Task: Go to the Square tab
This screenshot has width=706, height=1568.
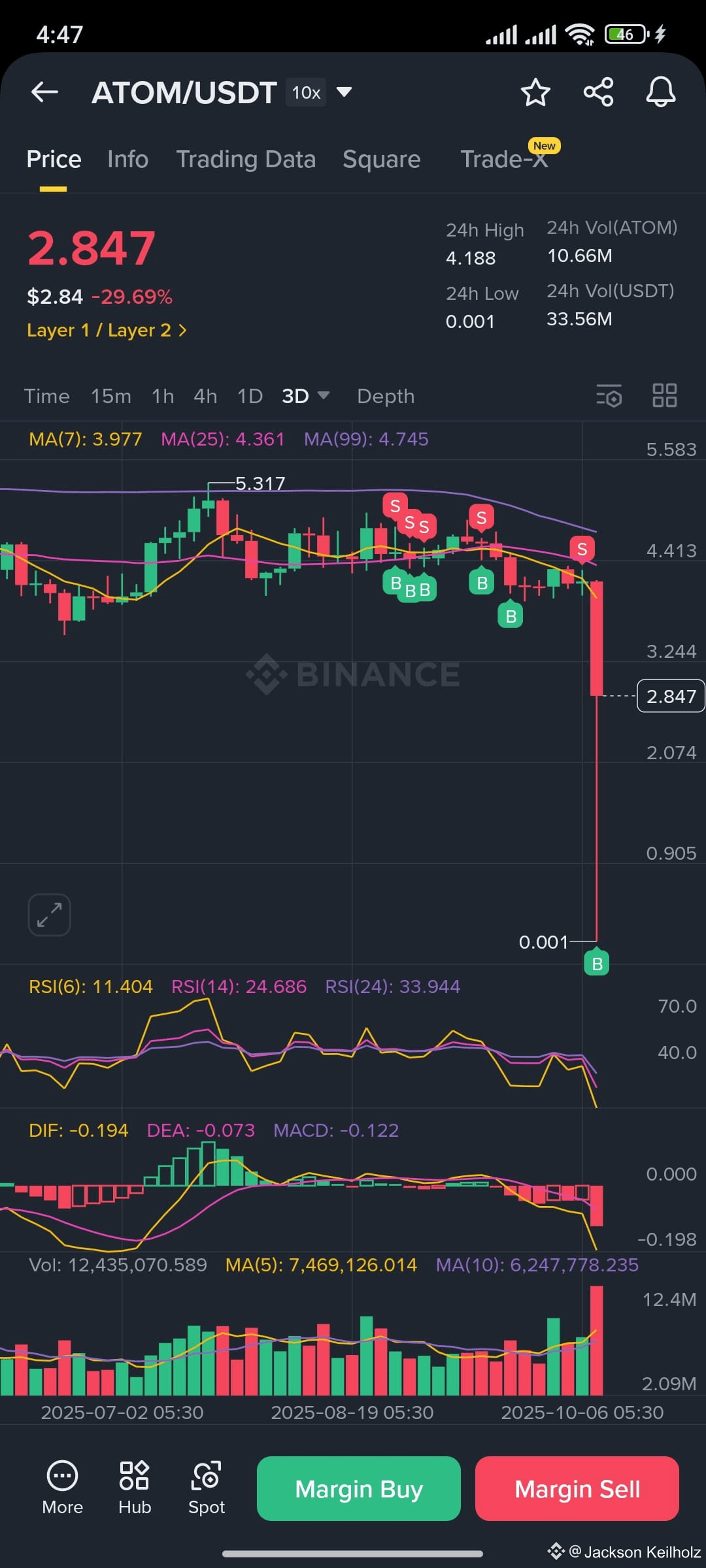Action: [382, 159]
